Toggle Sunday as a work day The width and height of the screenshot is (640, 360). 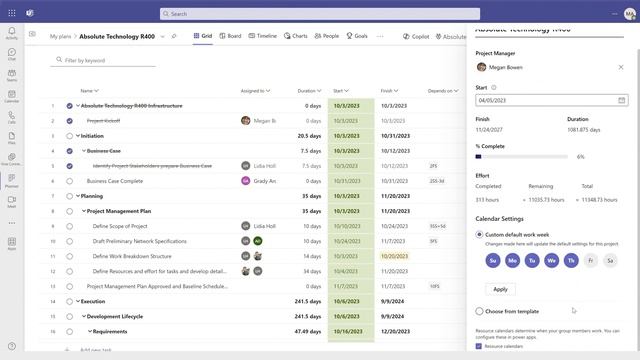pos(493,260)
